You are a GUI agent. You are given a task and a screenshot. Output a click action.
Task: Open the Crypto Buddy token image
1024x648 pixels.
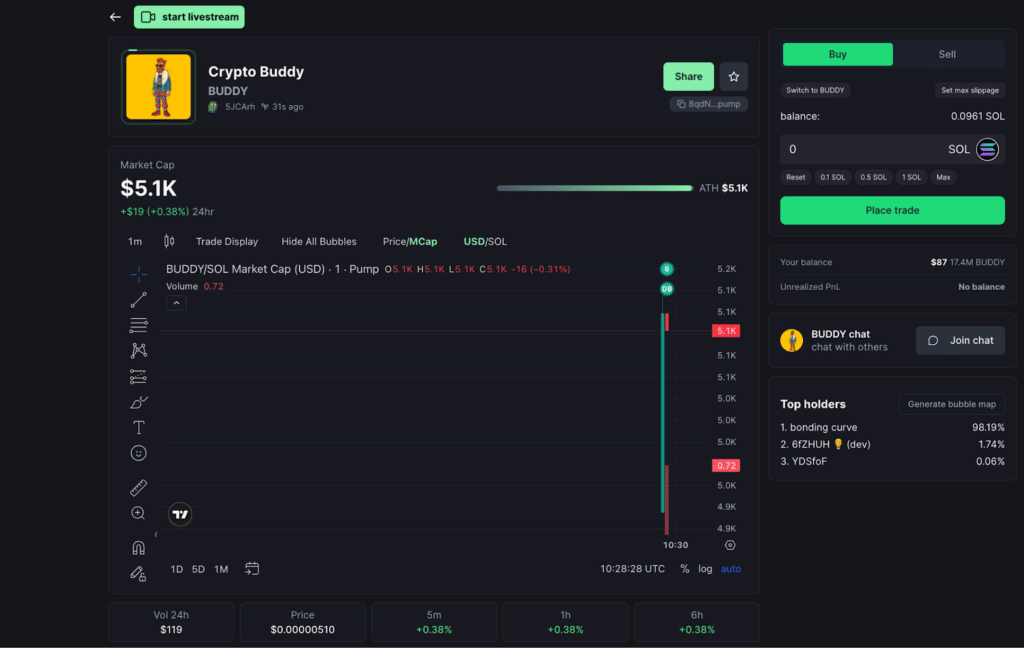pos(158,87)
